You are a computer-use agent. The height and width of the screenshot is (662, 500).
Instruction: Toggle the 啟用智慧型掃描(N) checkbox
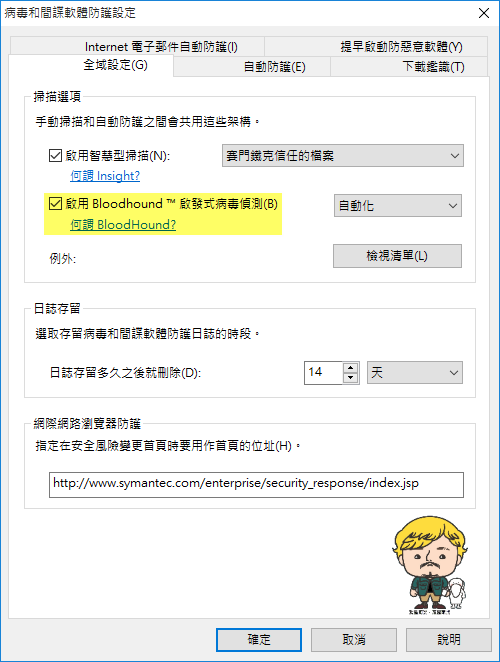pyautogui.click(x=55, y=155)
